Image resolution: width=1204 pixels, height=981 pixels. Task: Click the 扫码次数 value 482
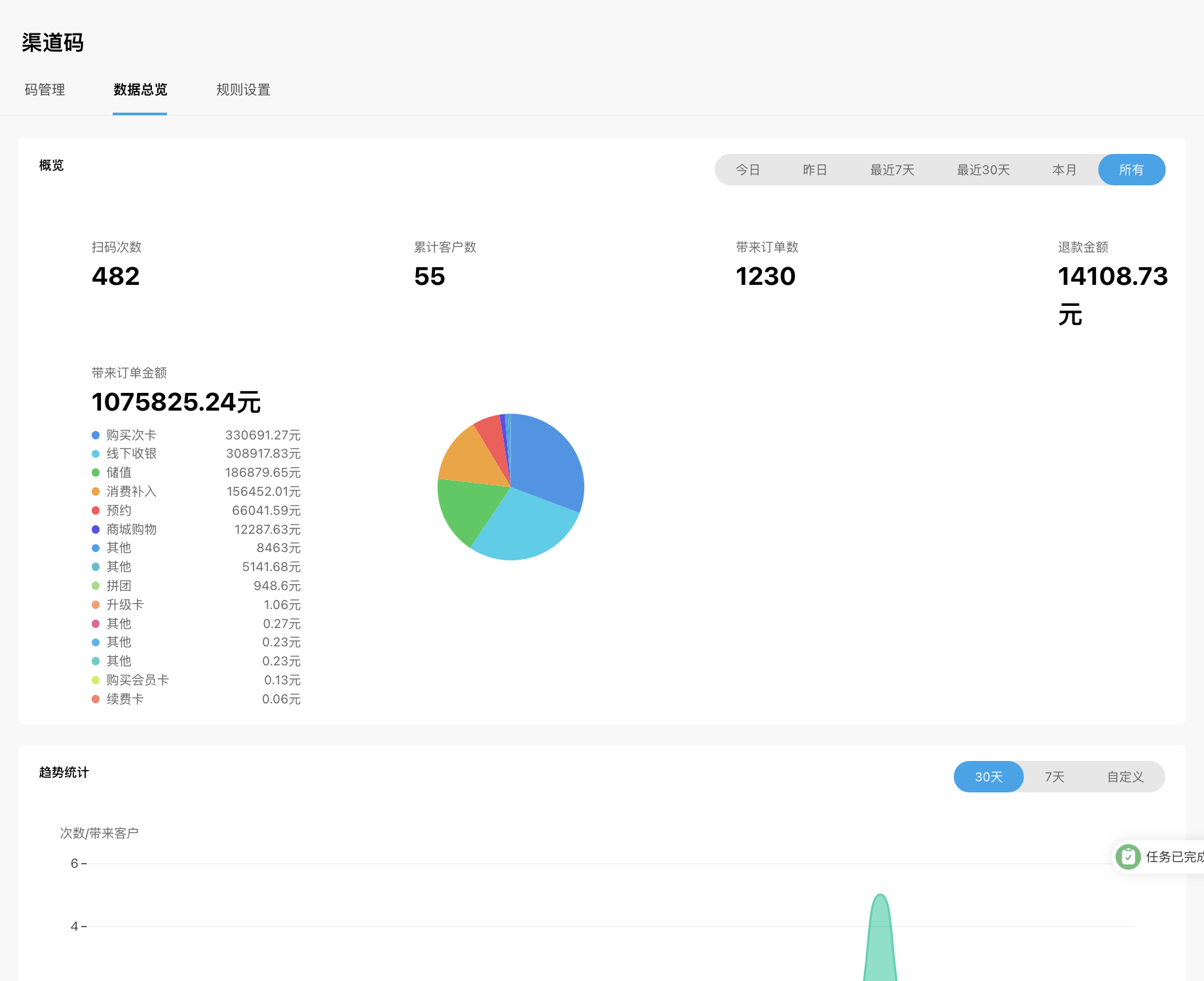tap(115, 276)
